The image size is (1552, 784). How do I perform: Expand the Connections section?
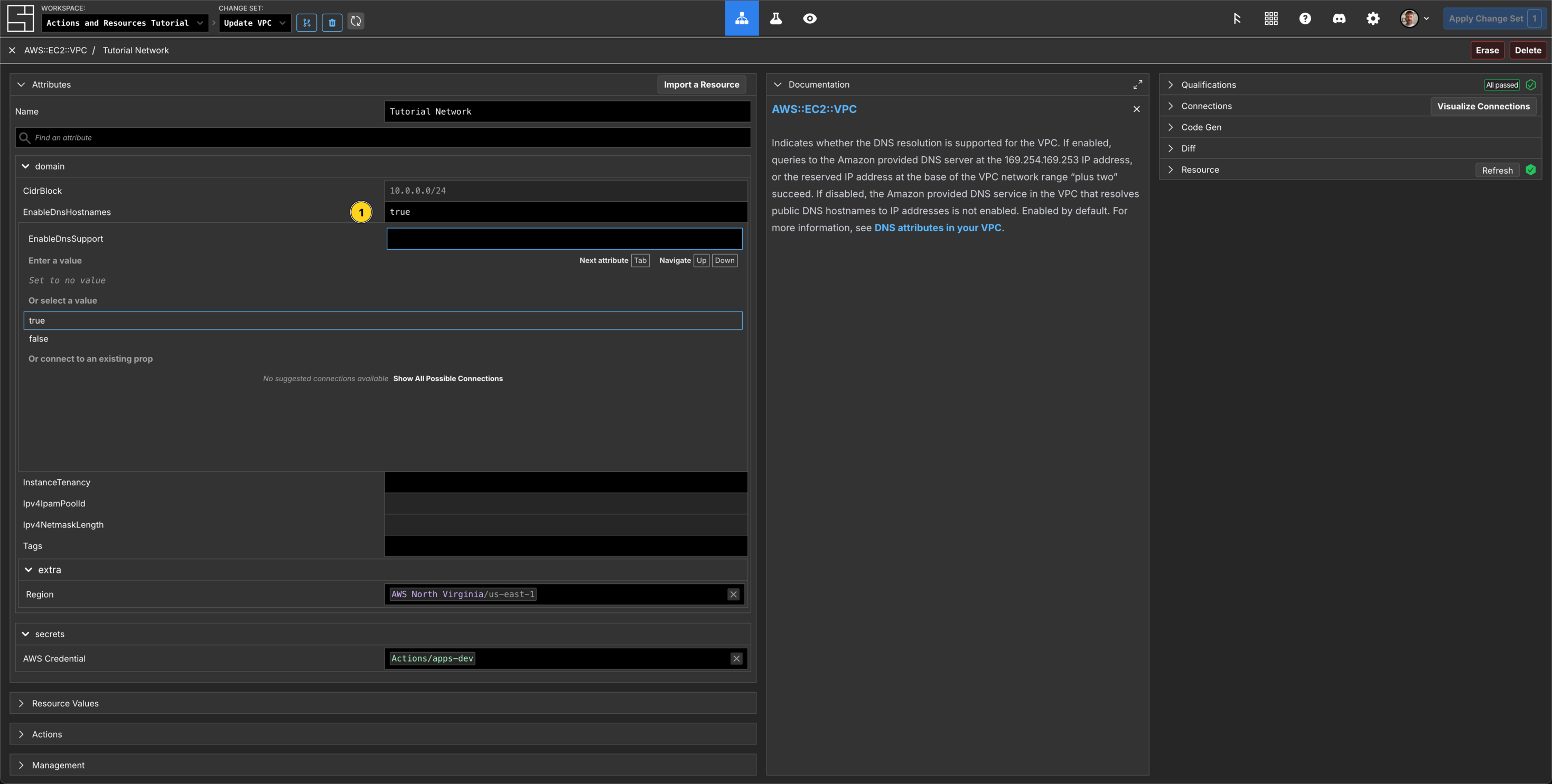point(1171,106)
